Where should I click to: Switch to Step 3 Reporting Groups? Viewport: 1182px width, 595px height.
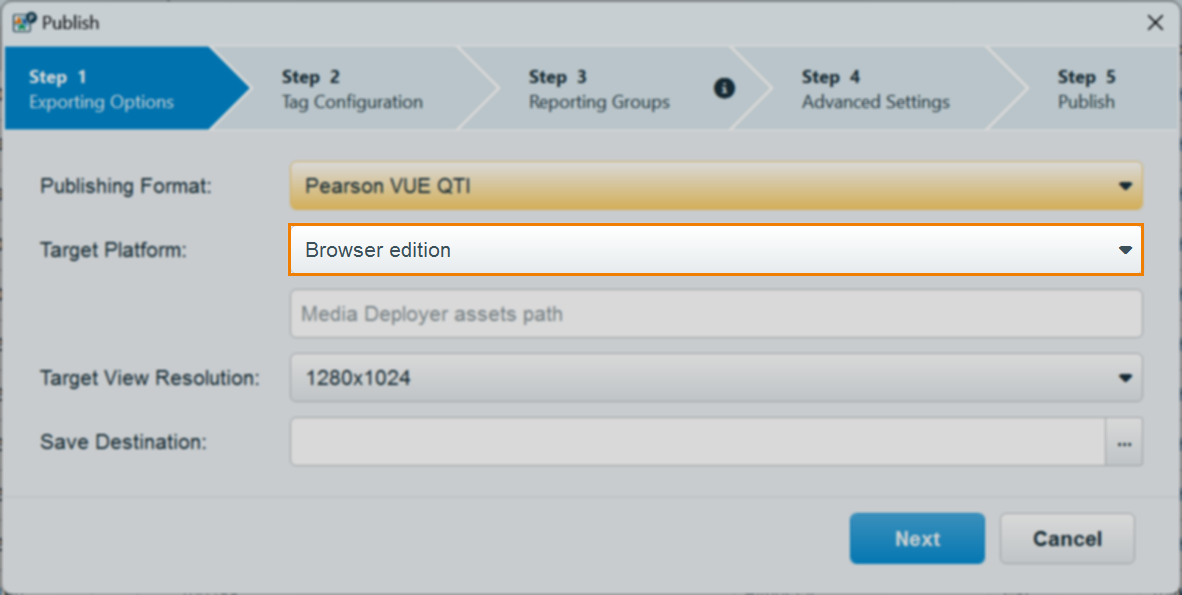pos(599,89)
